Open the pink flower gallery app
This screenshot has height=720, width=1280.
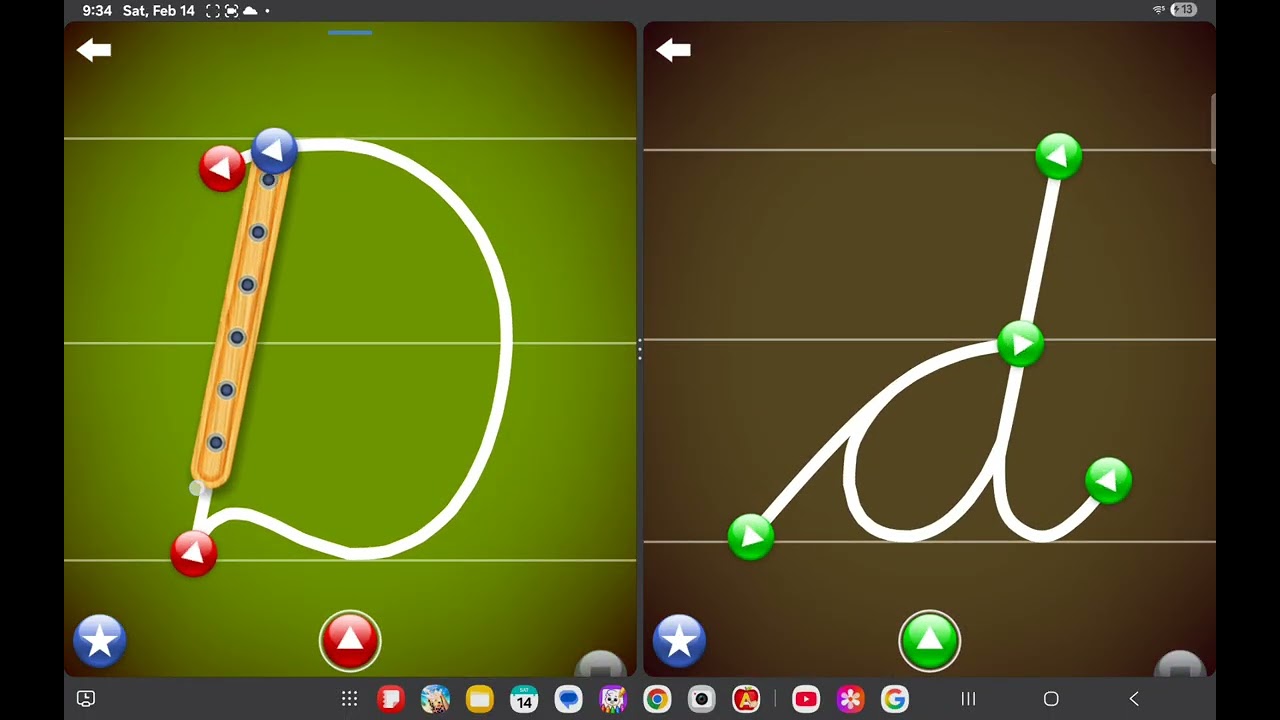click(x=850, y=699)
